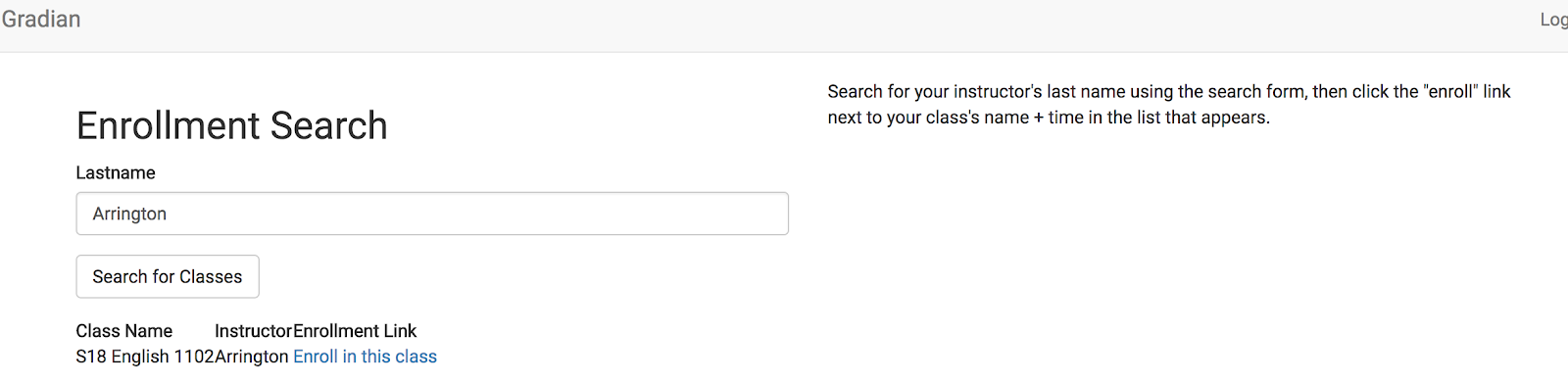Viewport: 1568px width, 382px height.
Task: Click the instruction sentence starting 'Search for your instructor's'
Action: coord(1169,91)
